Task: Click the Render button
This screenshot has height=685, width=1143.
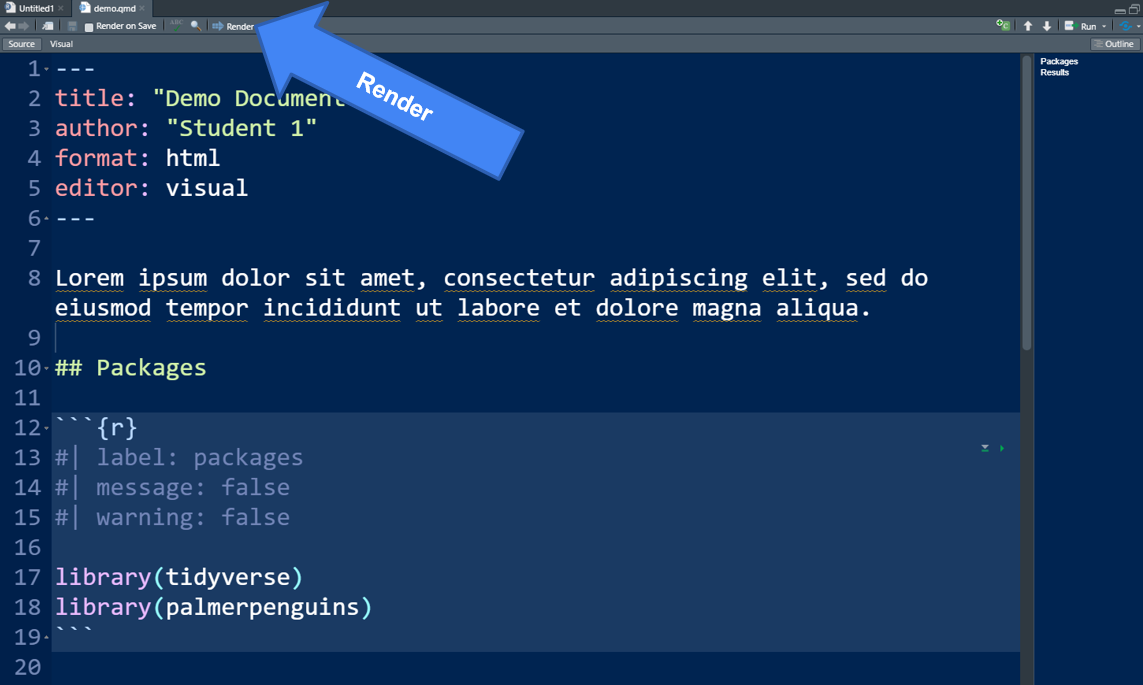Action: coord(234,26)
